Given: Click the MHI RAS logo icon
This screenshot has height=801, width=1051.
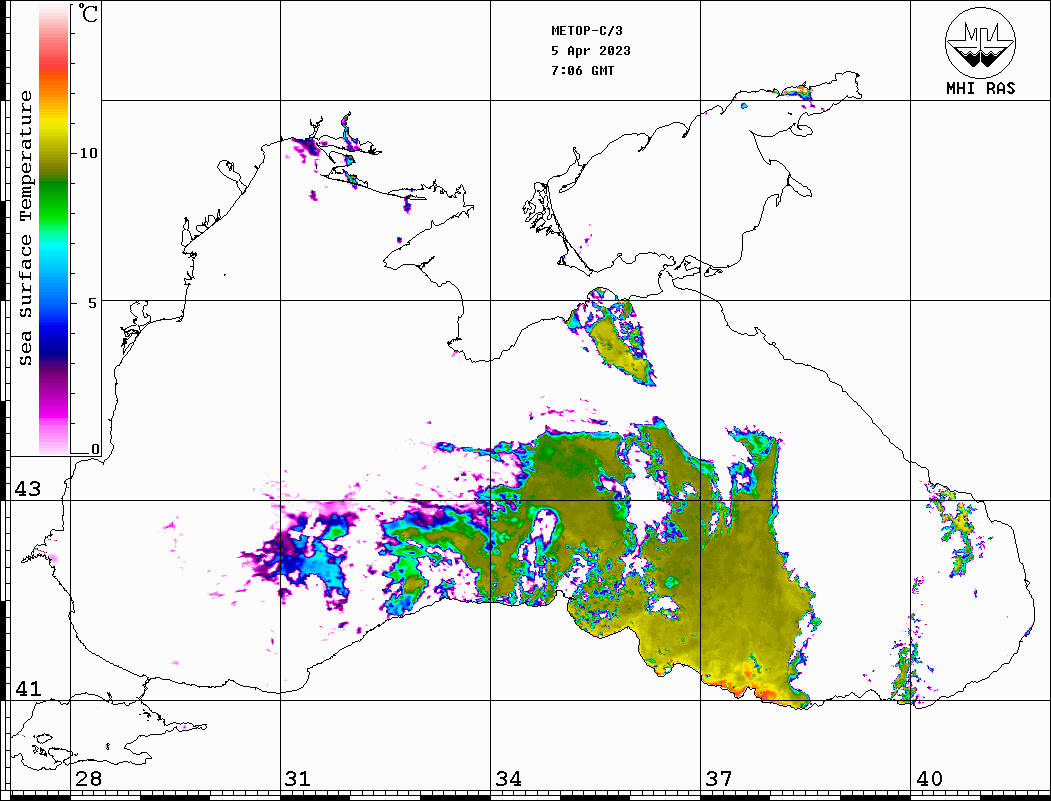Looking at the screenshot, I should pyautogui.click(x=980, y=42).
